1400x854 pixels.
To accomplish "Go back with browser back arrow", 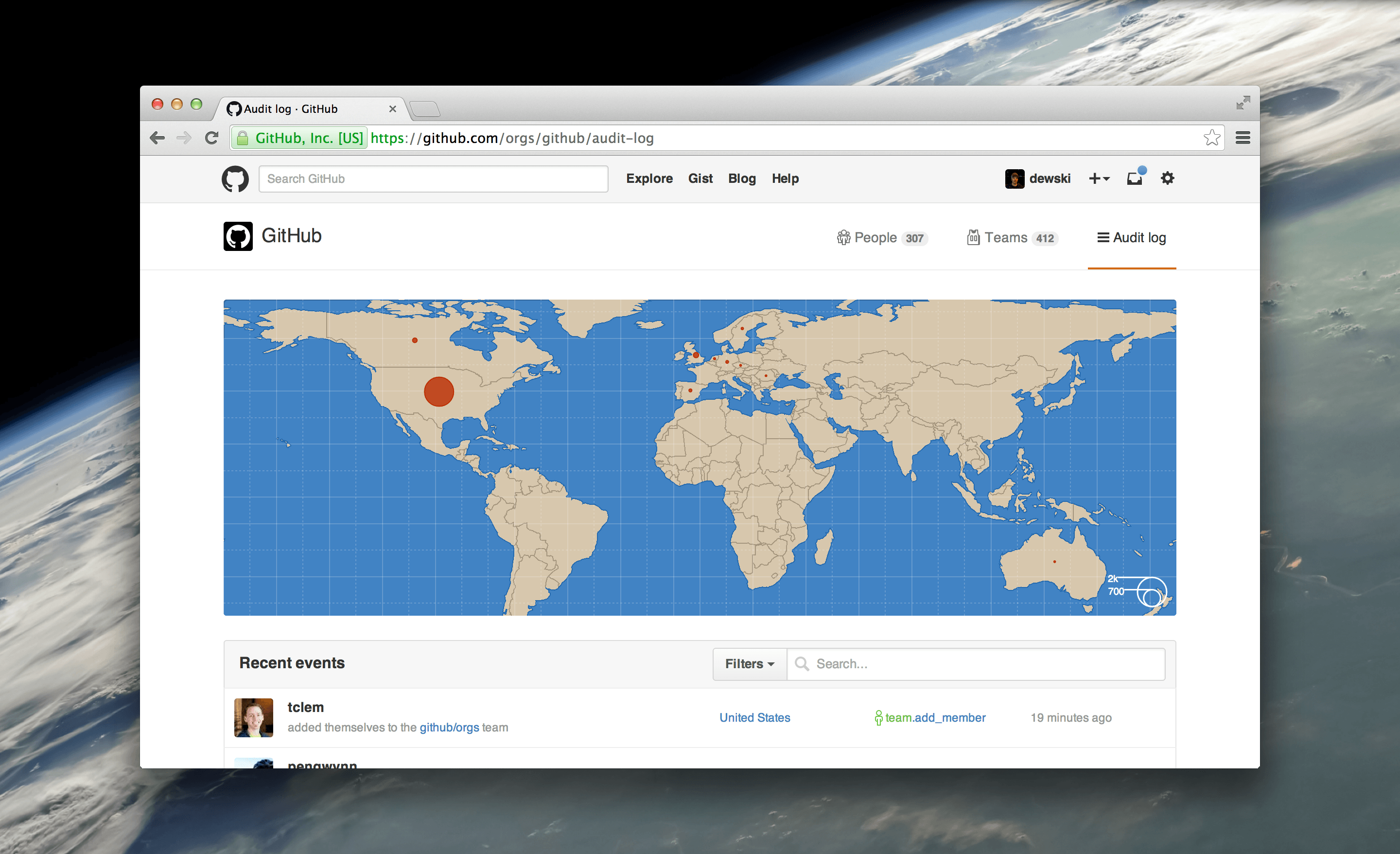I will (x=157, y=138).
